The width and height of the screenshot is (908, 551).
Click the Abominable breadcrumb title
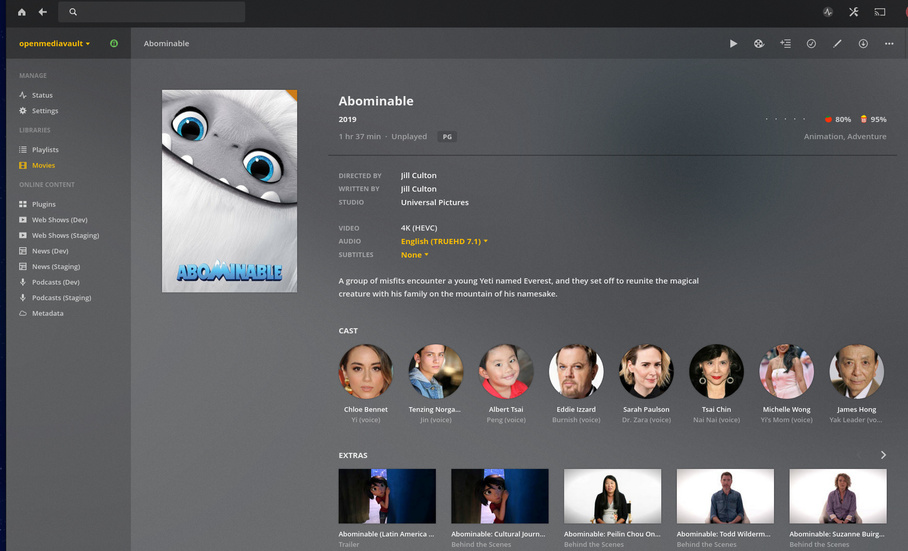click(x=166, y=43)
